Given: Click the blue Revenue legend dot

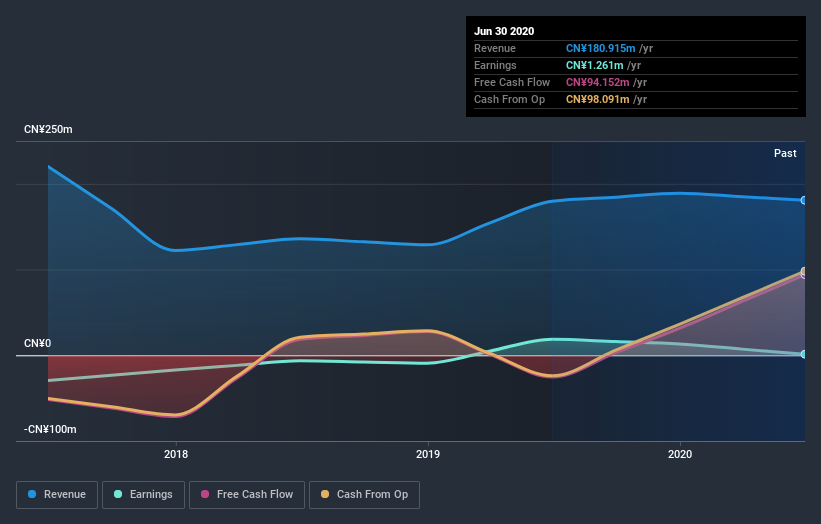Looking at the screenshot, I should tap(32, 494).
